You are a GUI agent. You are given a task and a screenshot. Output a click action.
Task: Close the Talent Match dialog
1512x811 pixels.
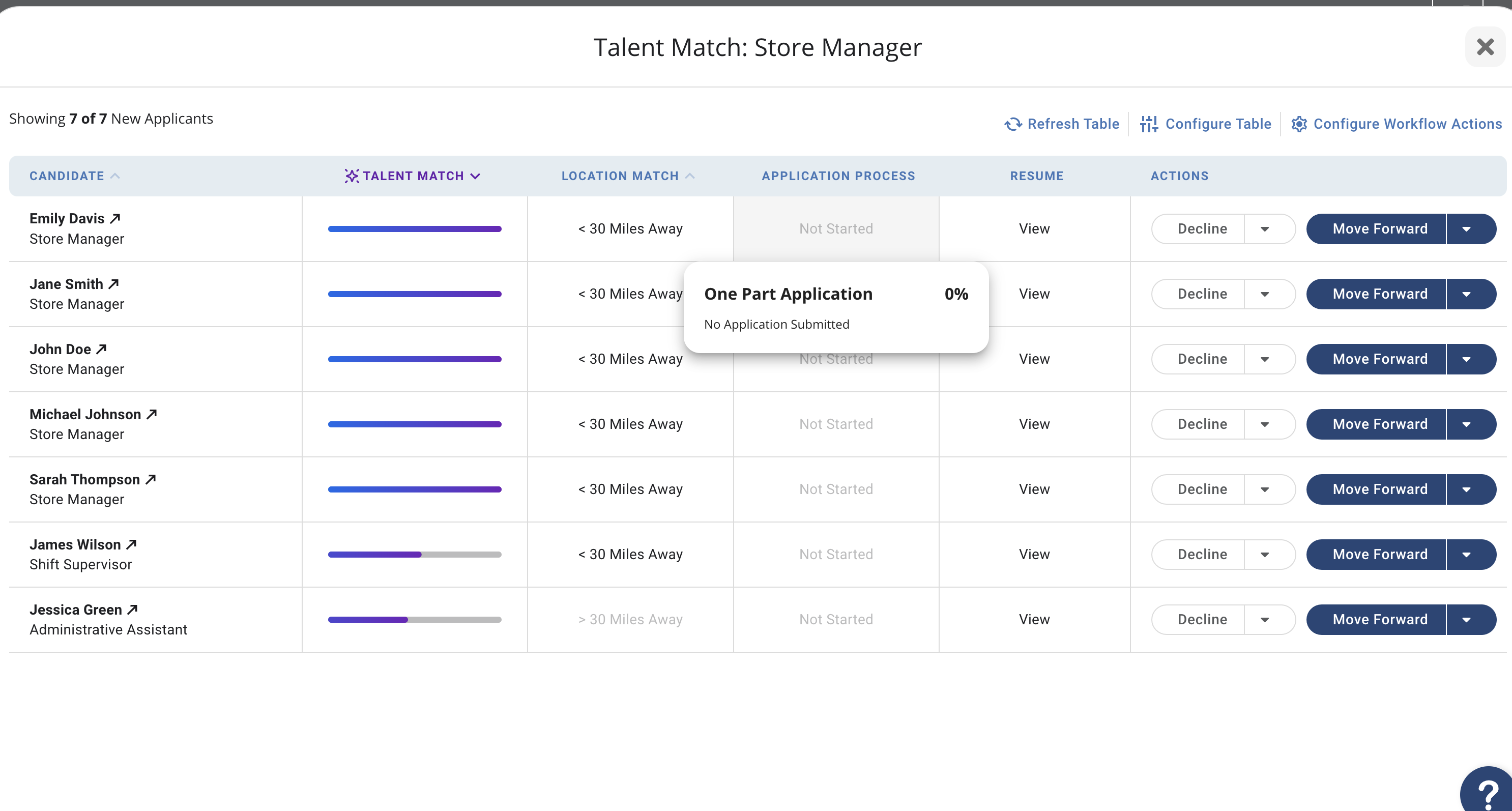click(1485, 47)
